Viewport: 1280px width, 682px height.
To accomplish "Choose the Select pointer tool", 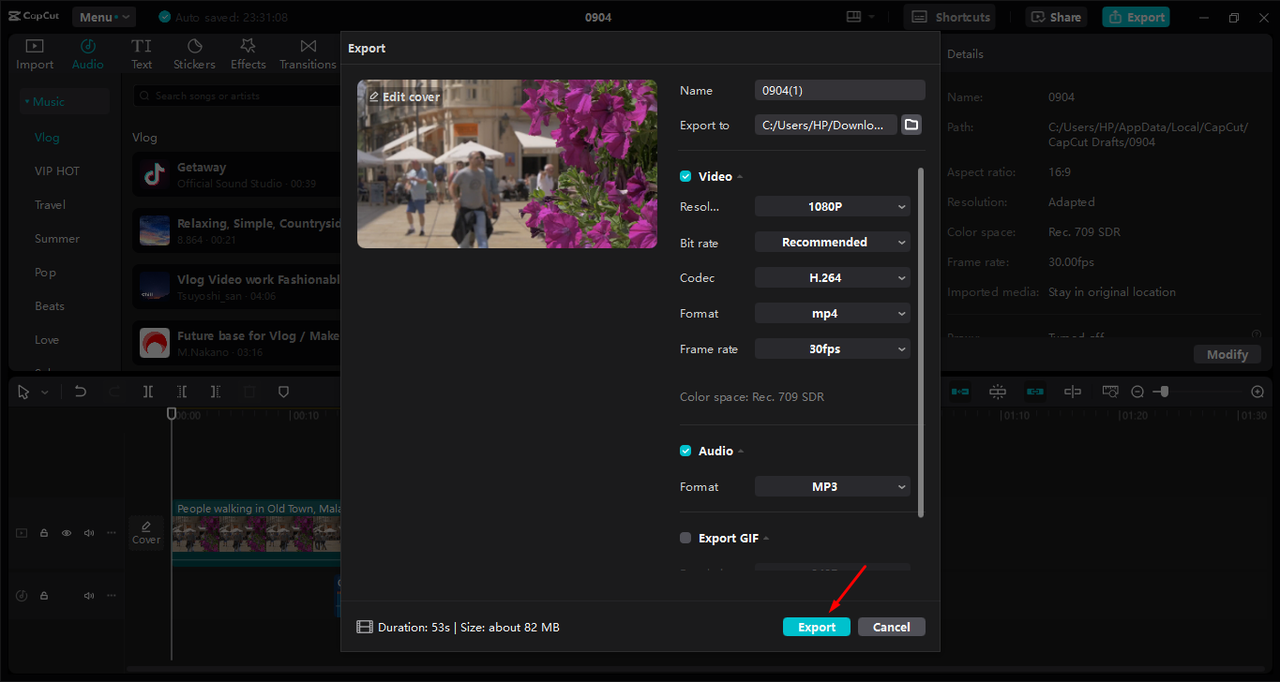I will click(x=23, y=392).
